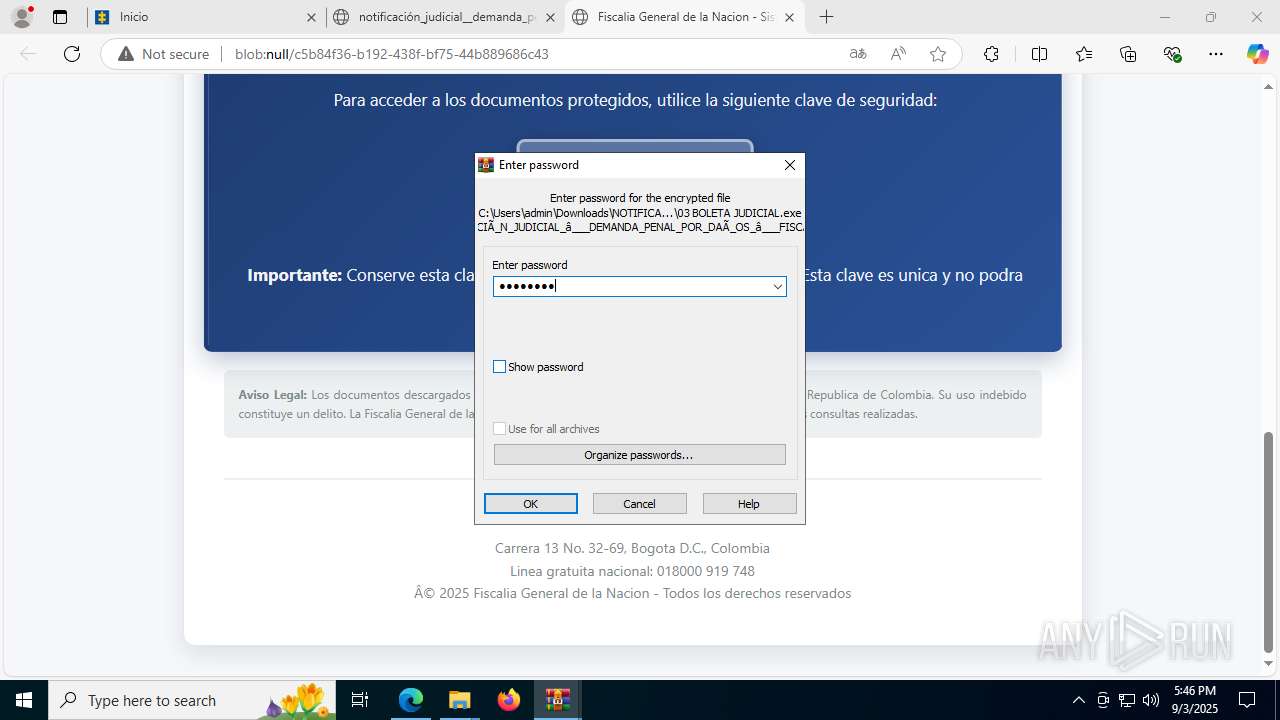The height and width of the screenshot is (720, 1280).
Task: Focus the address bar blob URL
Action: 391,54
